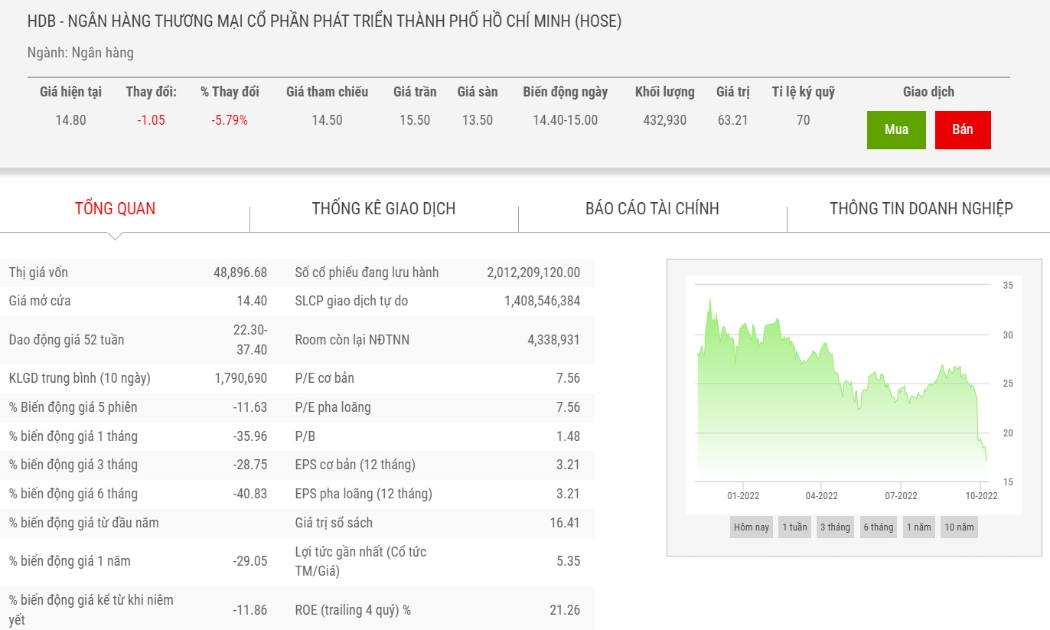1050x630 pixels.
Task: Click the 52-week range 22.30-37.40
Action: 250,339
